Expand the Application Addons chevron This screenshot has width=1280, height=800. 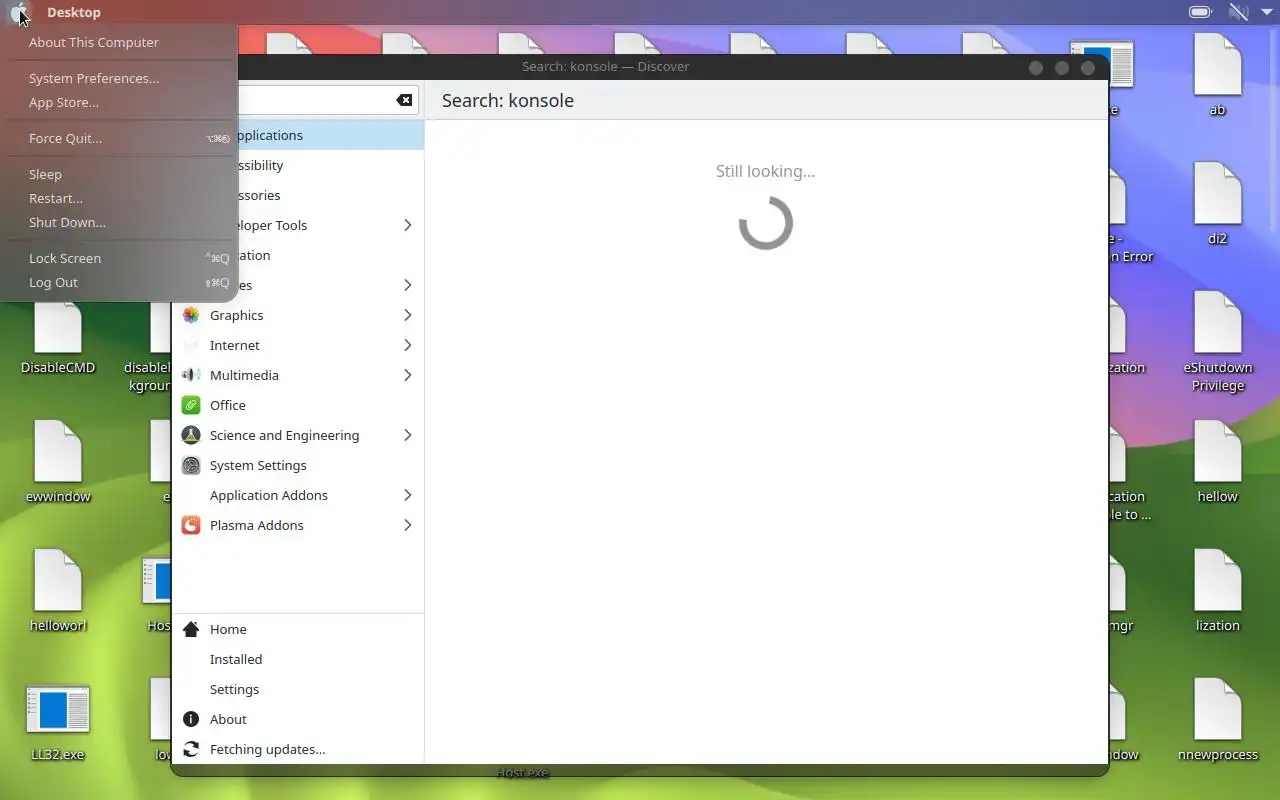point(408,495)
